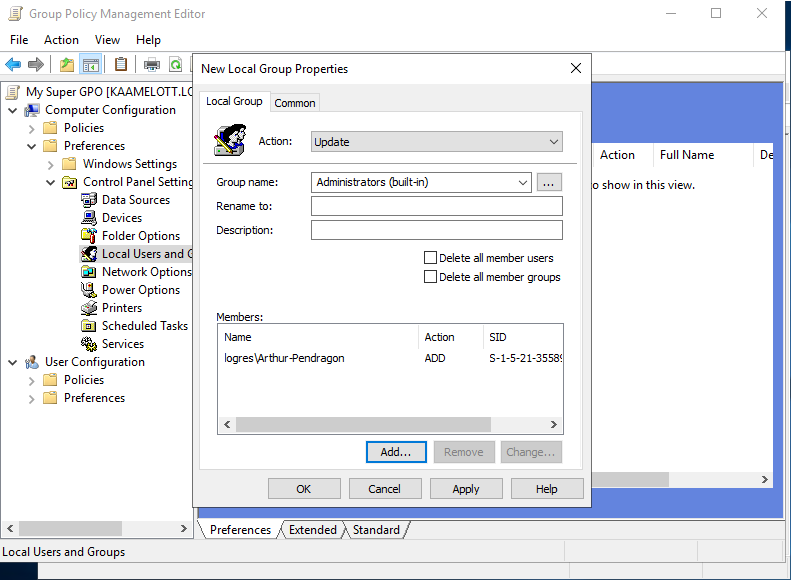Open the Group name combo box arrow
Viewport: 791px width, 580px height.
(x=523, y=182)
